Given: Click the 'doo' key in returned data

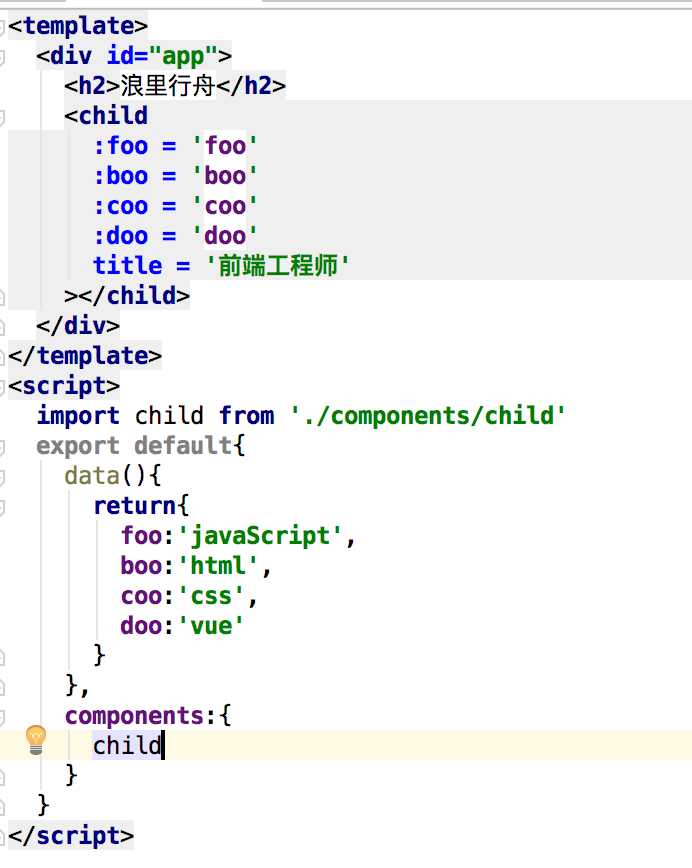Looking at the screenshot, I should click(x=142, y=626).
